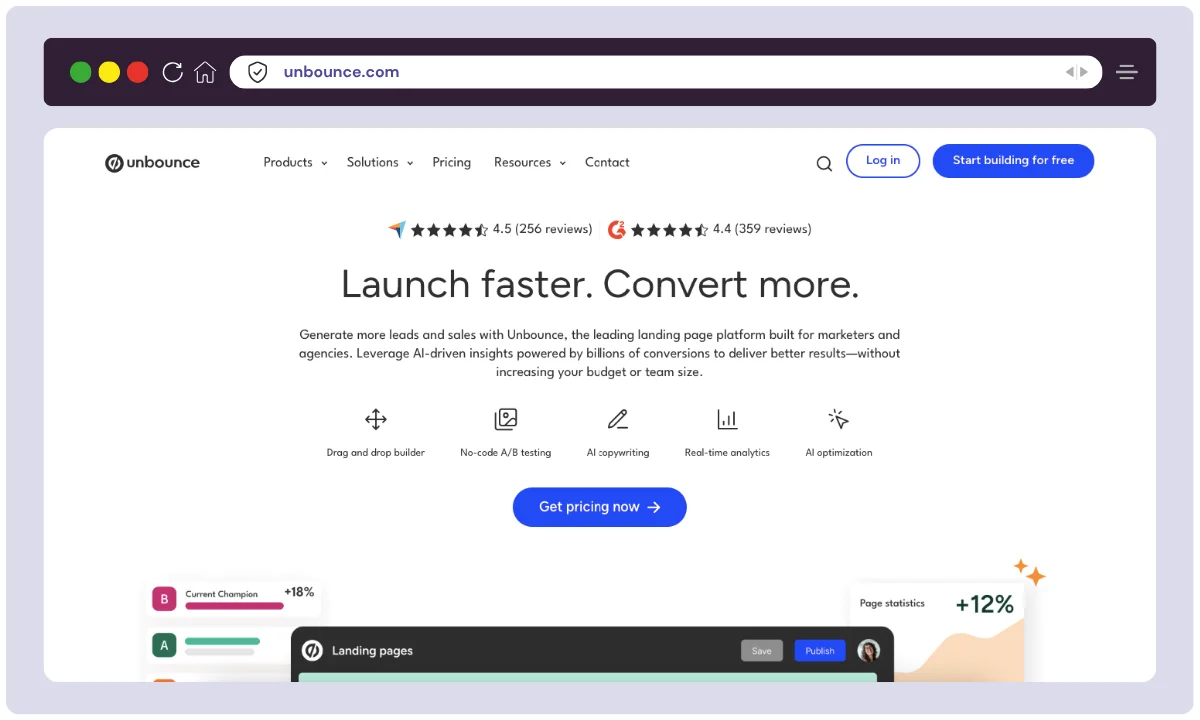Click the Unbounce logo
This screenshot has height=720, width=1200.
152,162
